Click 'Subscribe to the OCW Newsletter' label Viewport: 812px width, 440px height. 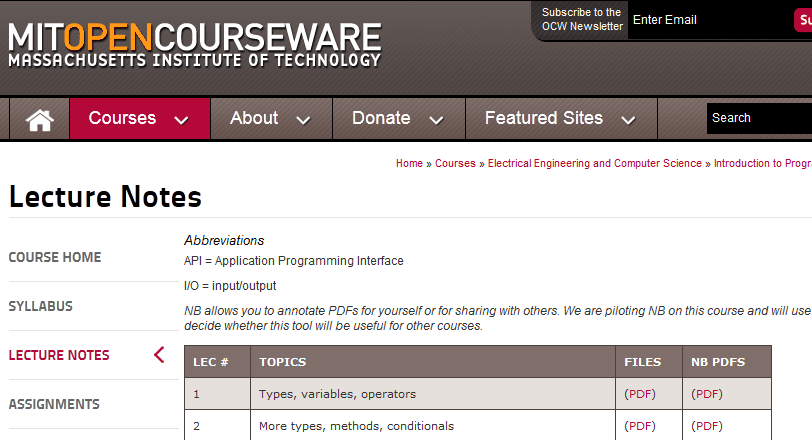(x=582, y=19)
